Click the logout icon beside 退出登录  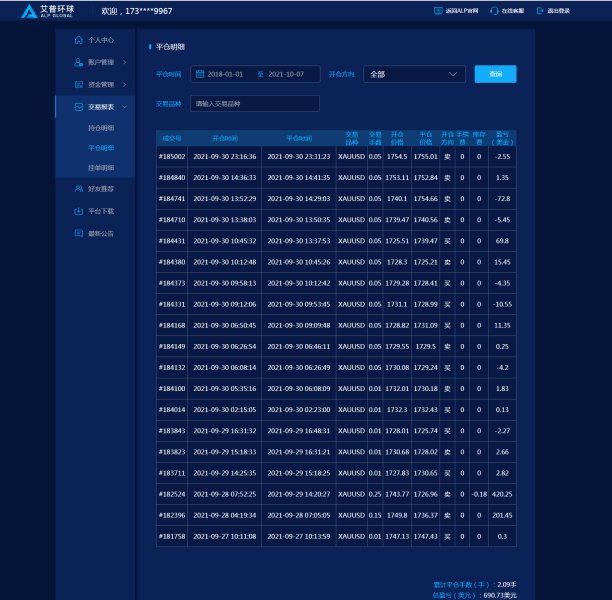click(x=540, y=11)
